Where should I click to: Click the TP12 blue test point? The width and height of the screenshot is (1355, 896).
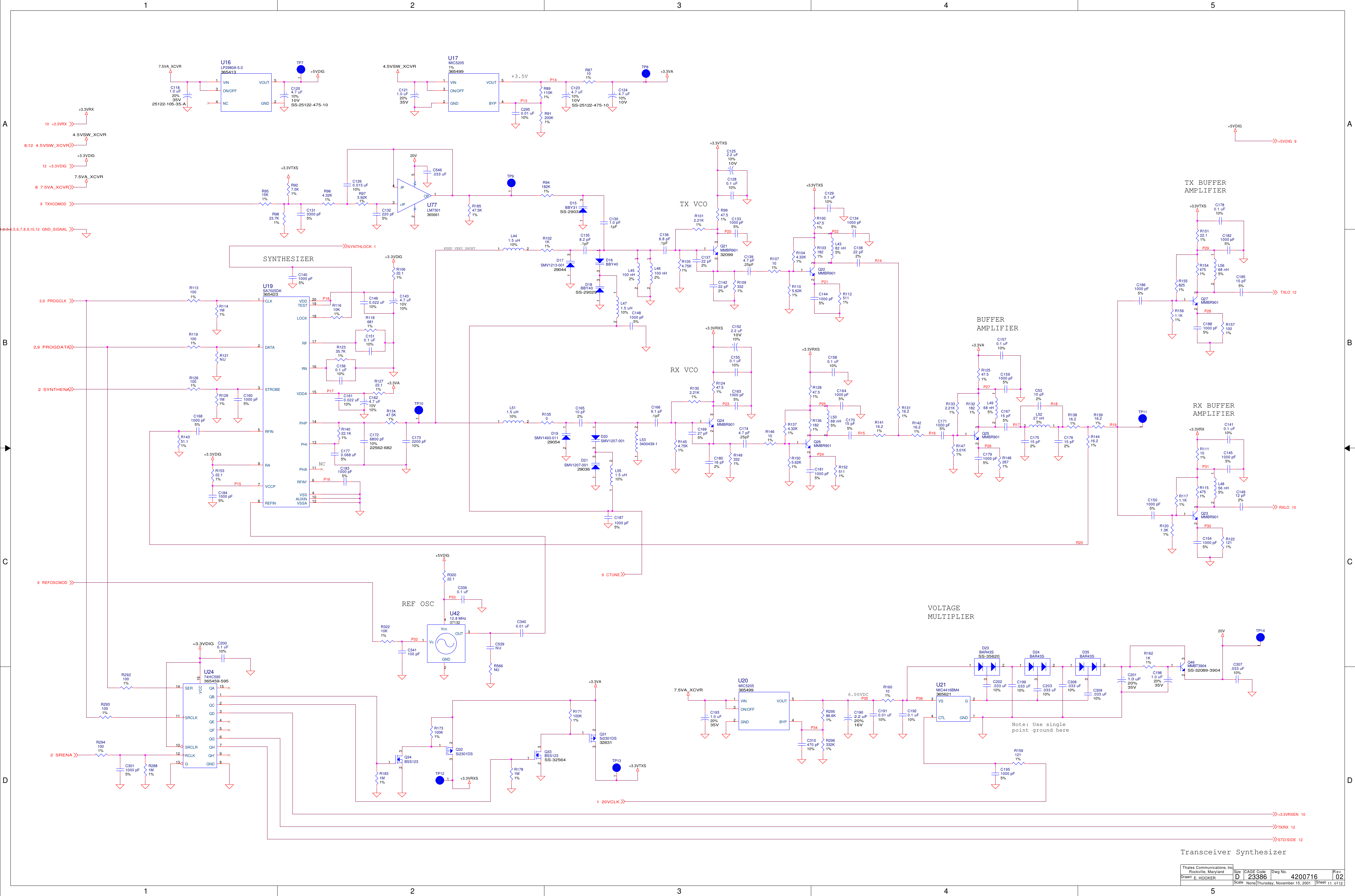[x=439, y=780]
